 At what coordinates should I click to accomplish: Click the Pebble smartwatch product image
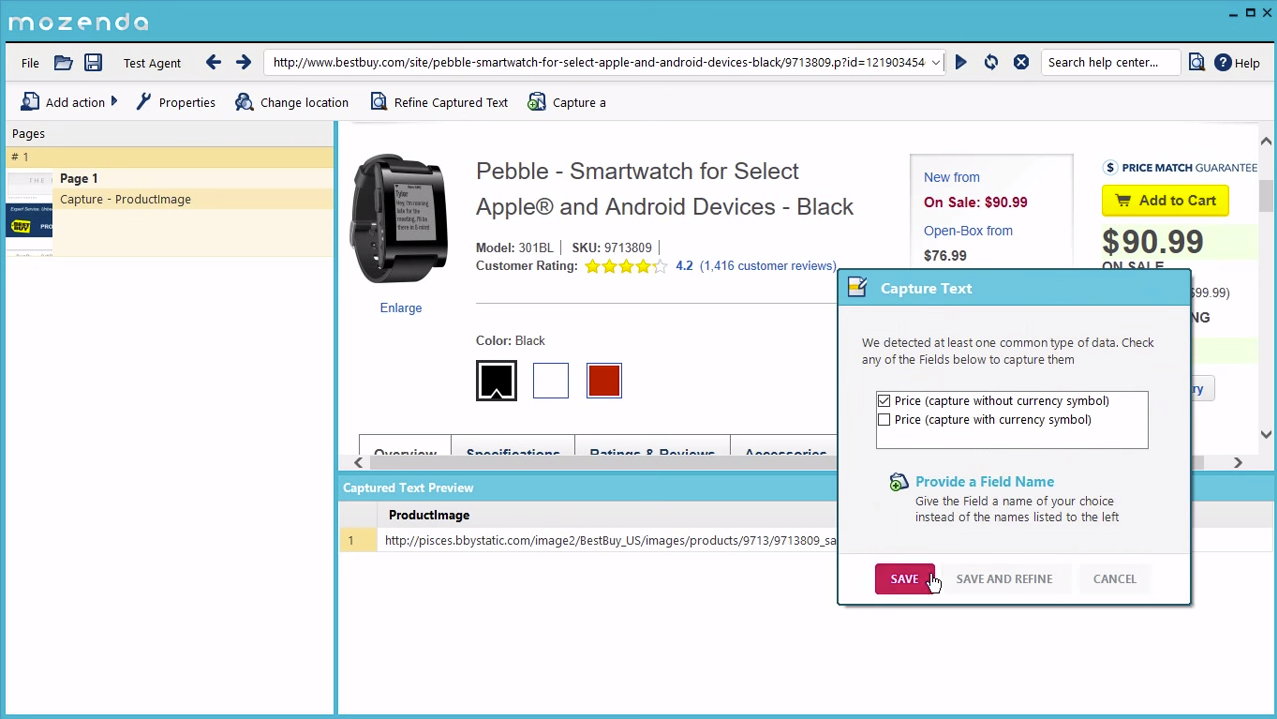tap(400, 220)
